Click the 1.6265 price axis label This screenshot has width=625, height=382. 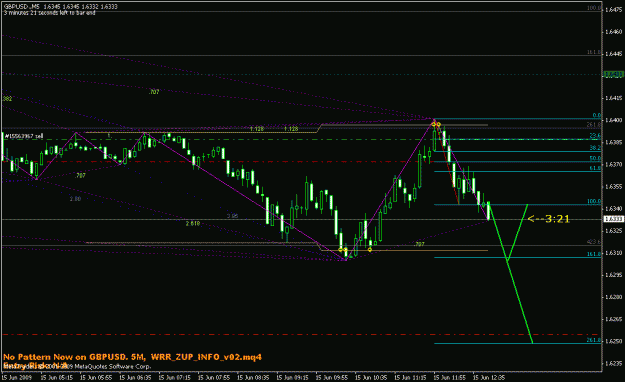614,319
